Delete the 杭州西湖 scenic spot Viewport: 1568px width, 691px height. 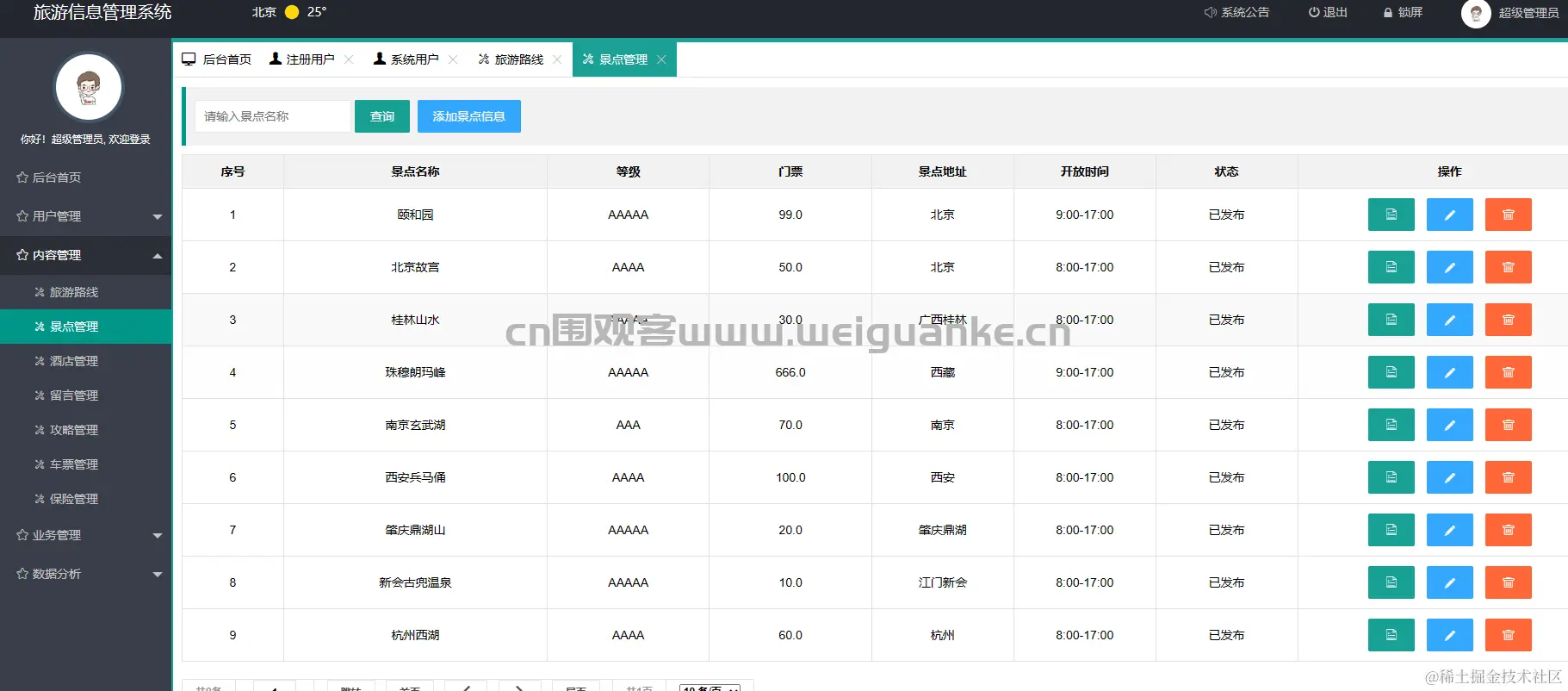point(1508,635)
